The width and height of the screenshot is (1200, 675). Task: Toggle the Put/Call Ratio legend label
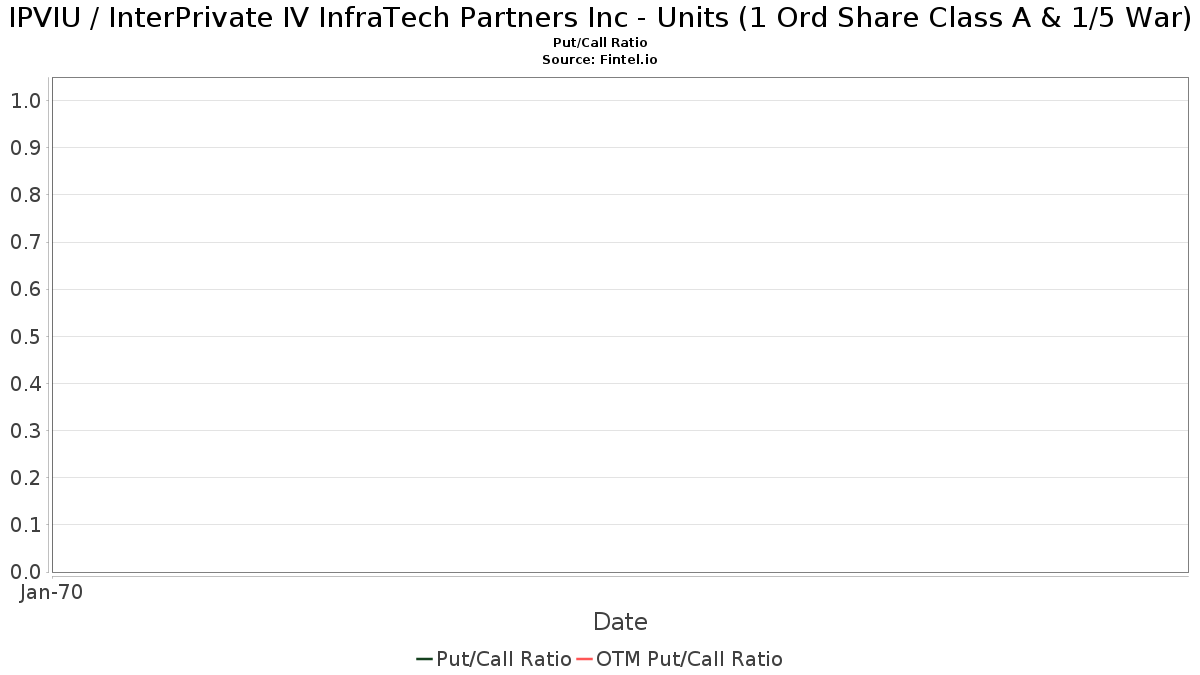(x=504, y=659)
